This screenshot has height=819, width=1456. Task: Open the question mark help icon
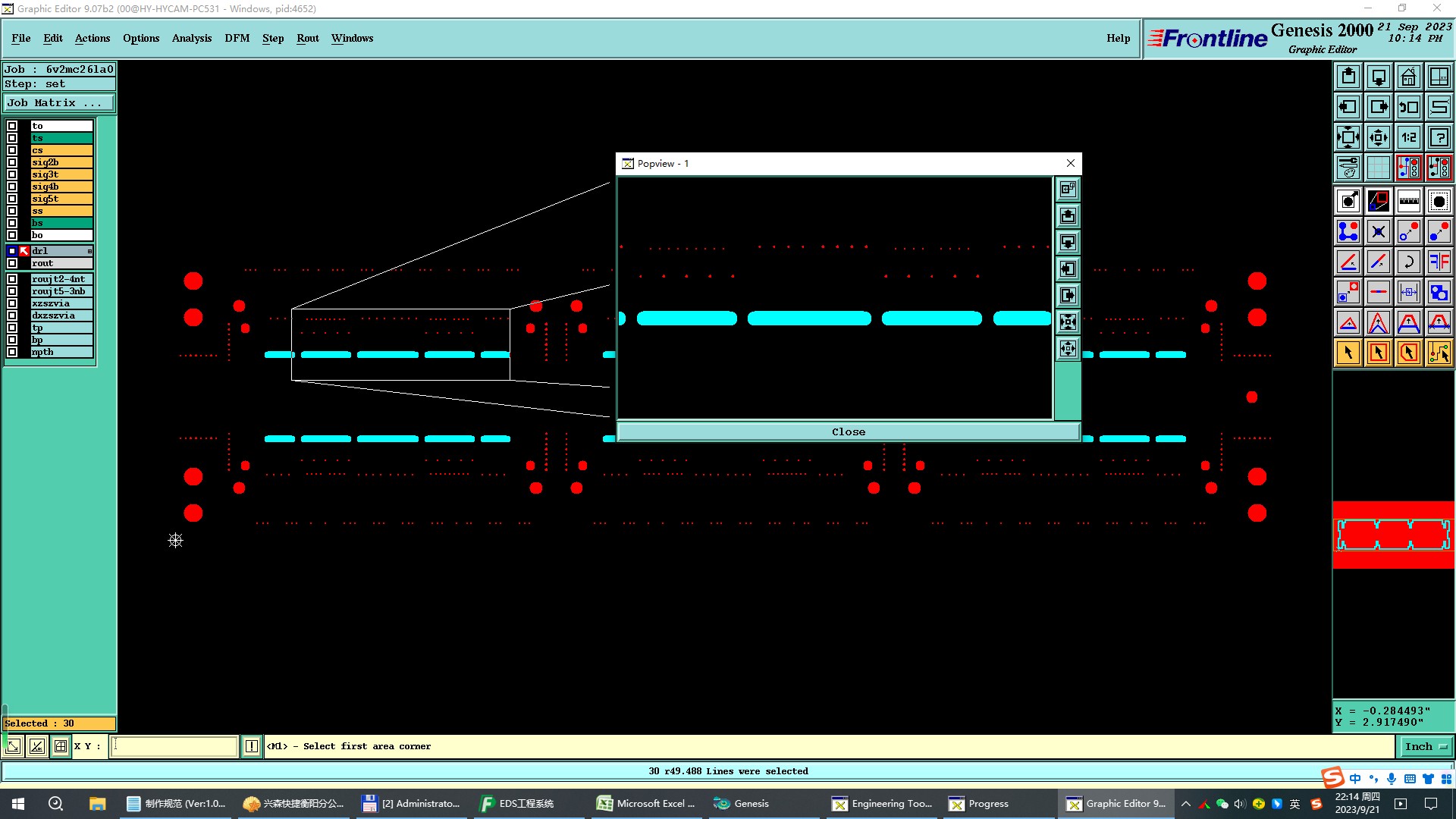pyautogui.click(x=1439, y=137)
